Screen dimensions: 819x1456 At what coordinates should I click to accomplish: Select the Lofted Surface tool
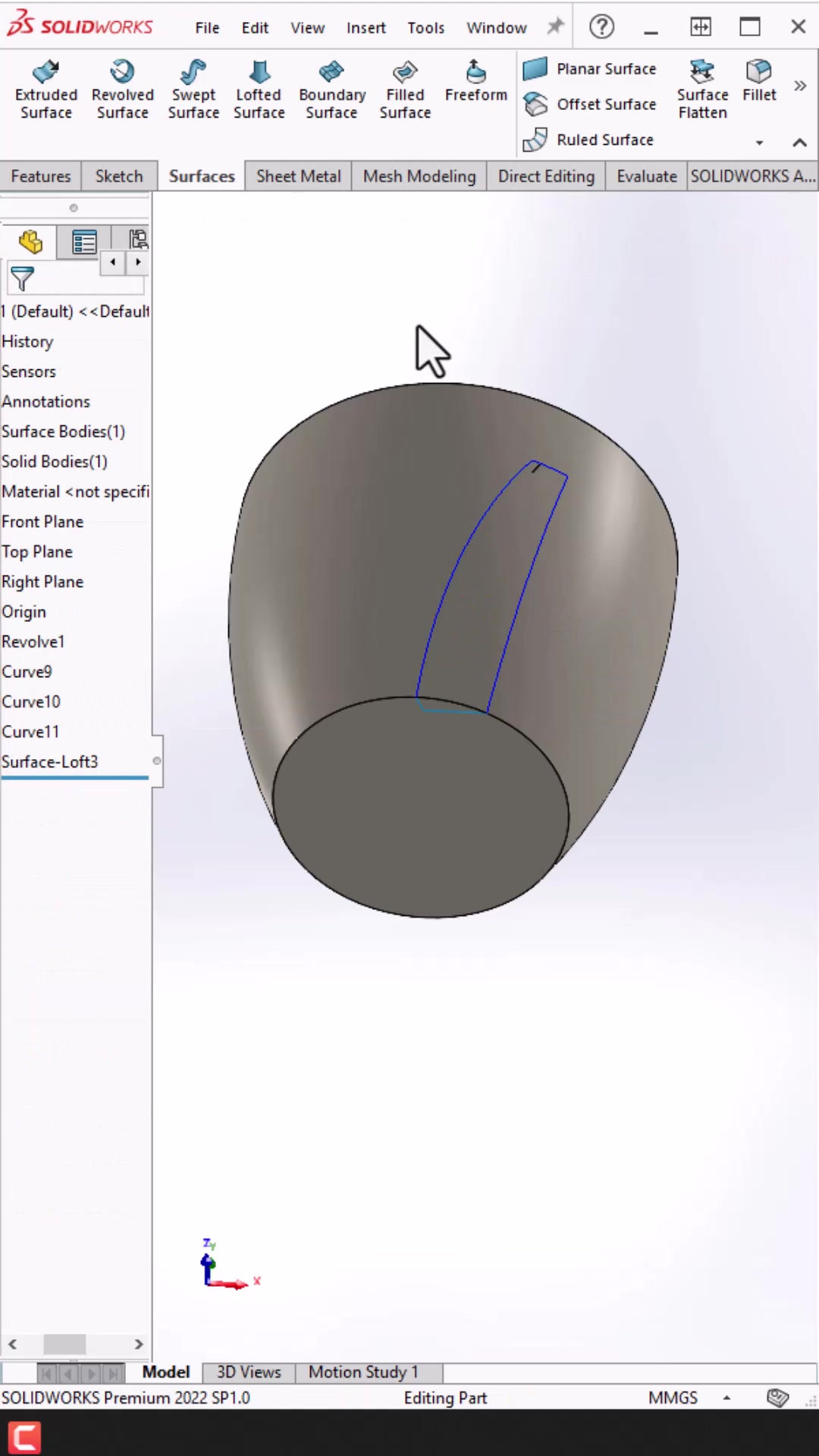pyautogui.click(x=259, y=90)
